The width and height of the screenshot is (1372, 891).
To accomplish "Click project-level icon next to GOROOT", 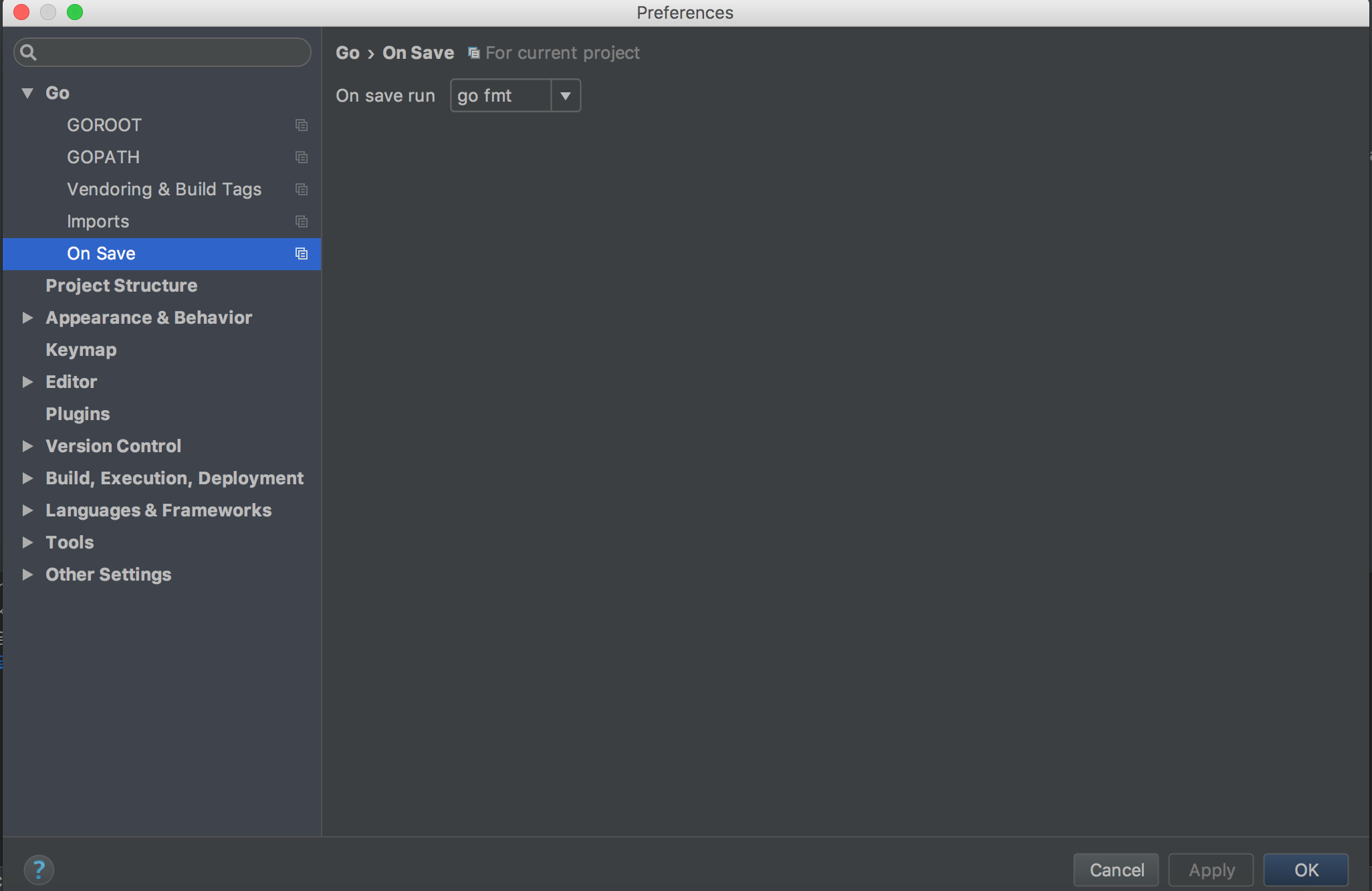I will [x=302, y=125].
